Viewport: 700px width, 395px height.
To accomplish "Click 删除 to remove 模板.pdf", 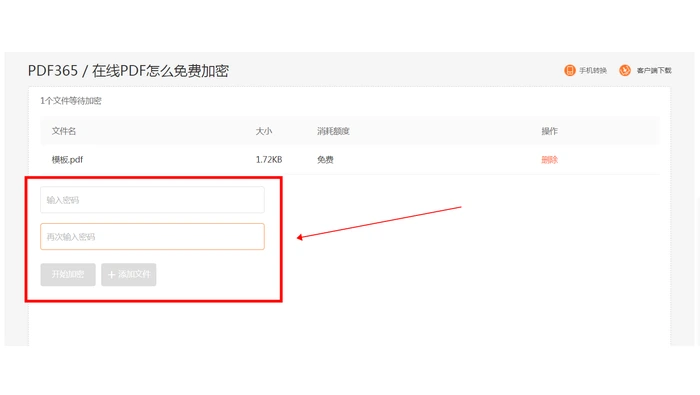I will coord(550,160).
